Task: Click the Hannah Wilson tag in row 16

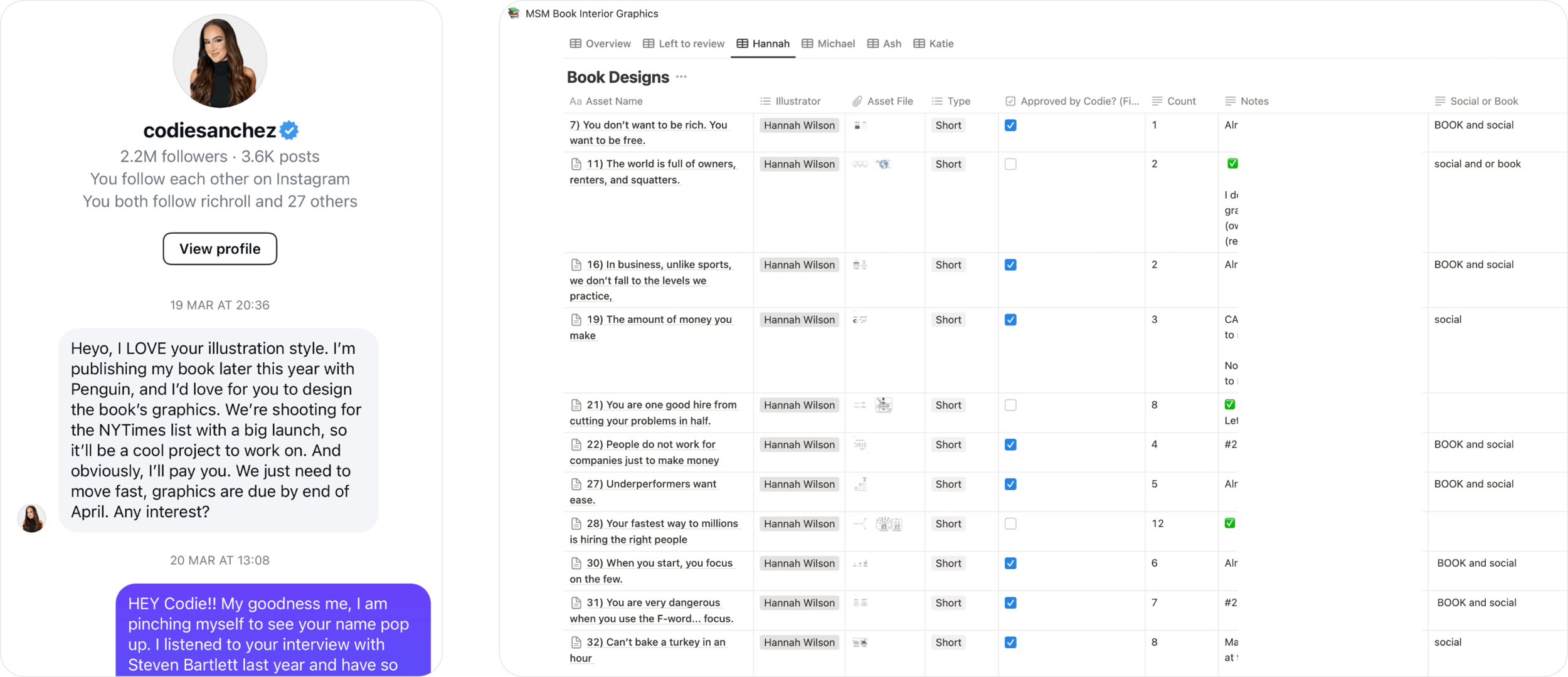Action: point(799,265)
